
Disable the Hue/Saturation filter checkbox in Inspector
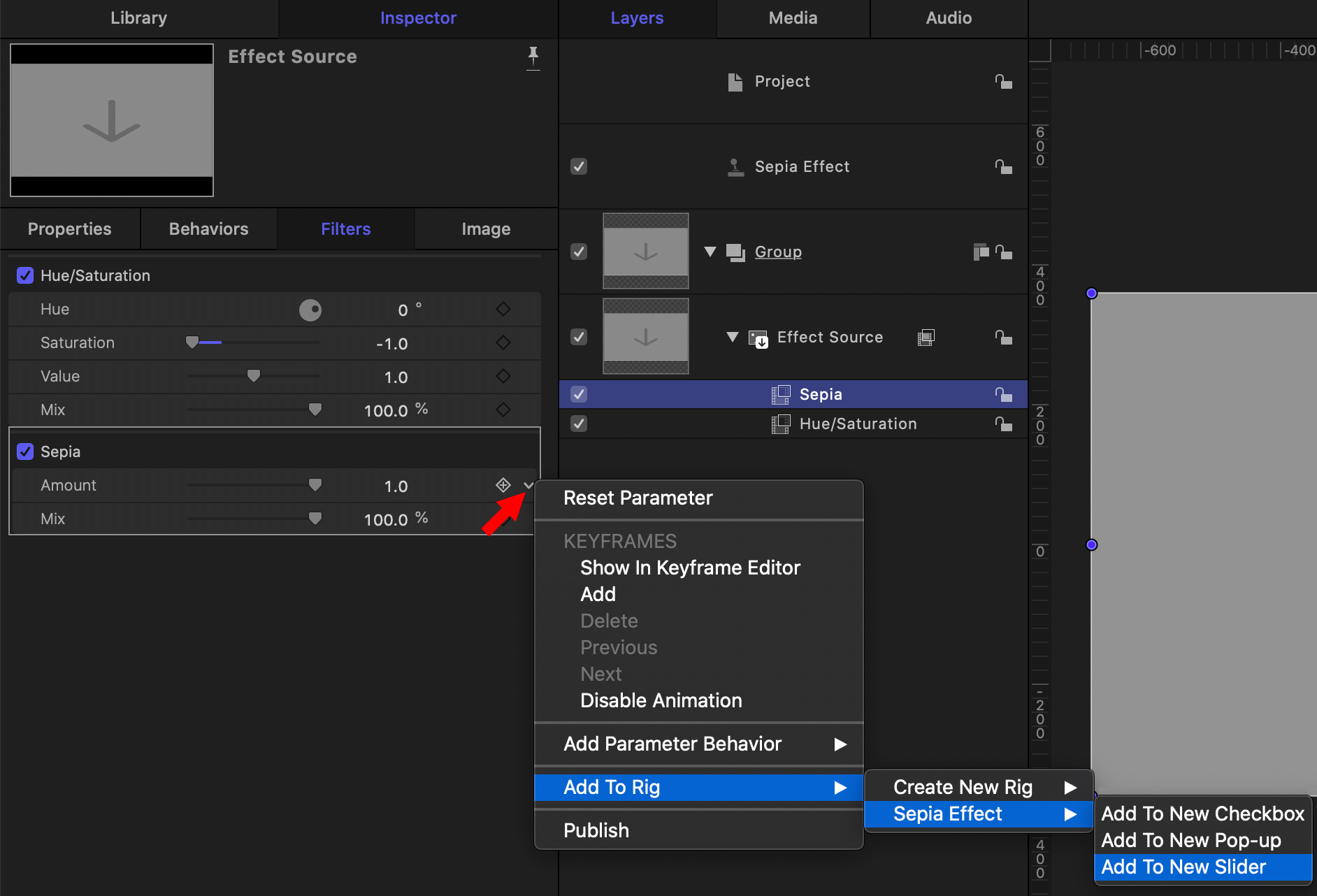tap(25, 275)
